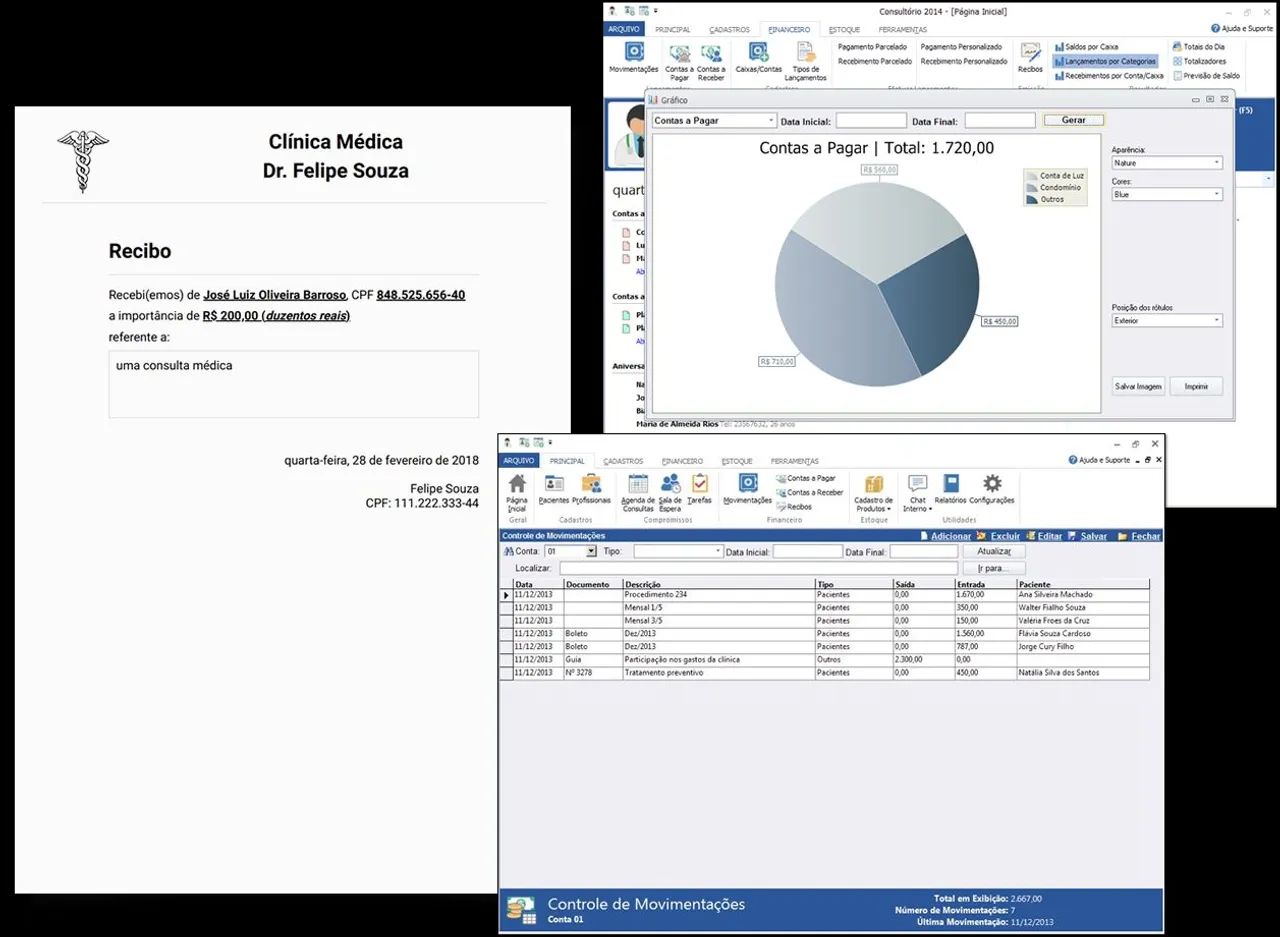Select Lançamentos por Categorias

[x=1105, y=61]
